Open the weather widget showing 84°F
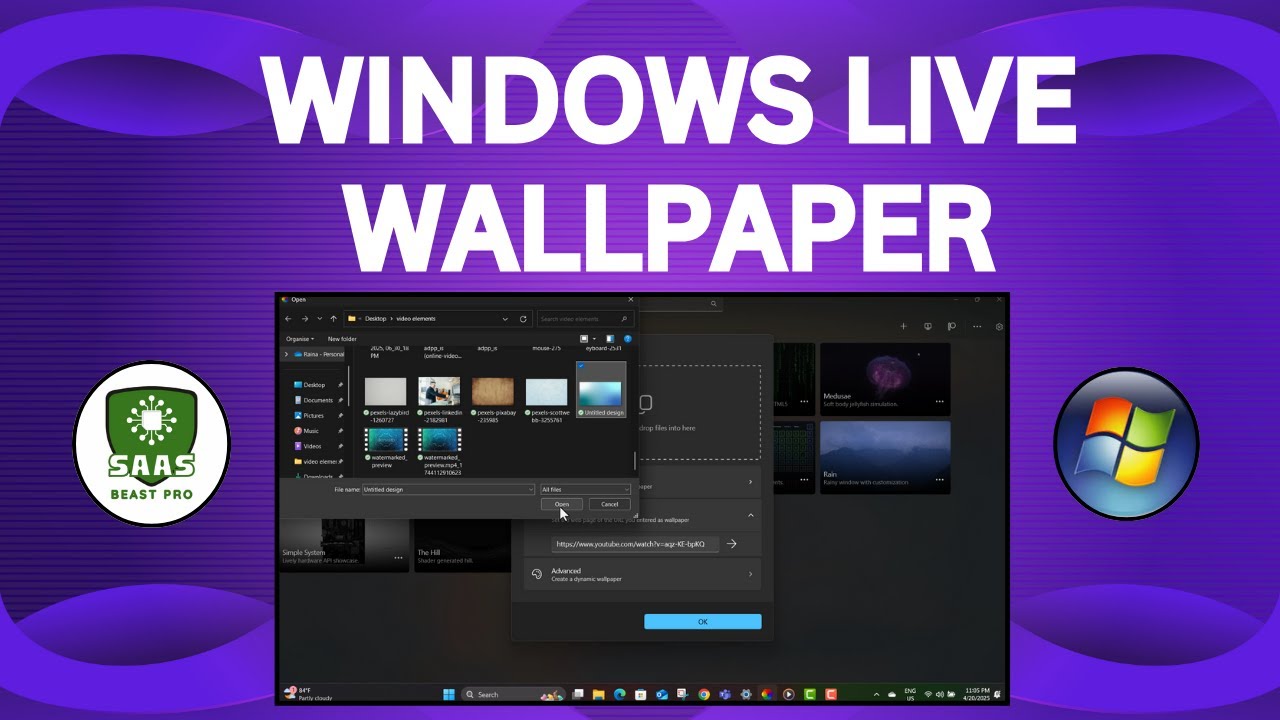The image size is (1280, 720). point(308,694)
